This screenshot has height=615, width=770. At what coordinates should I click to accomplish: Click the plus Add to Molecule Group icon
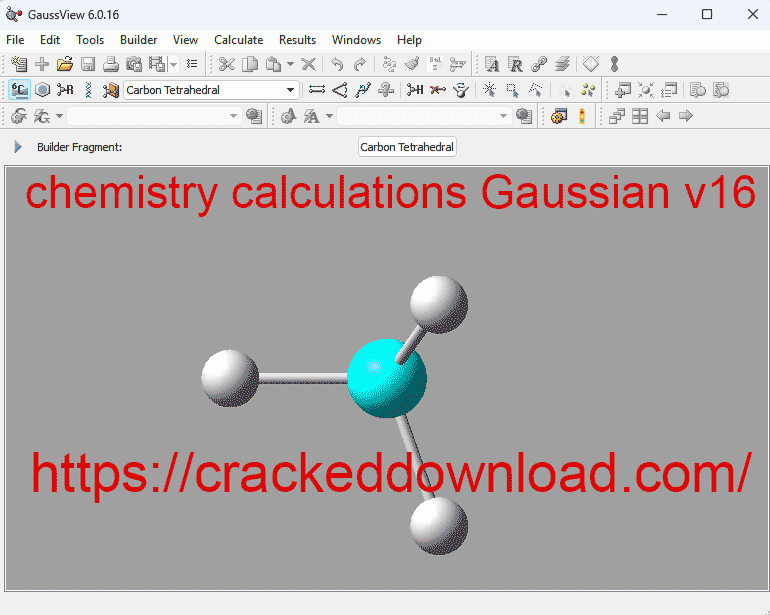tap(42, 64)
